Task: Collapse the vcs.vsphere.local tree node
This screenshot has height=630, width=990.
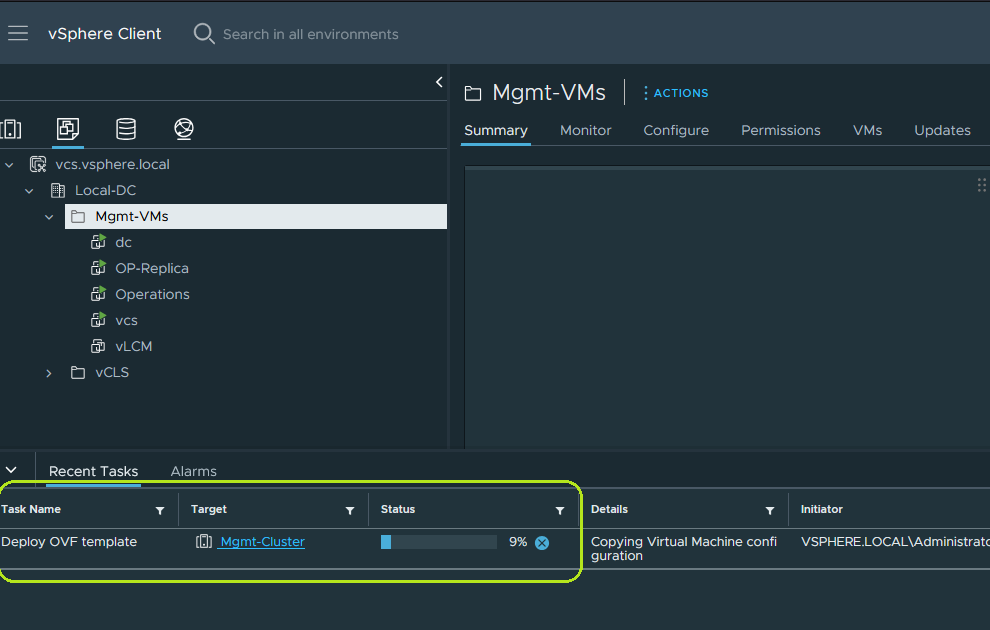Action: 9,165
